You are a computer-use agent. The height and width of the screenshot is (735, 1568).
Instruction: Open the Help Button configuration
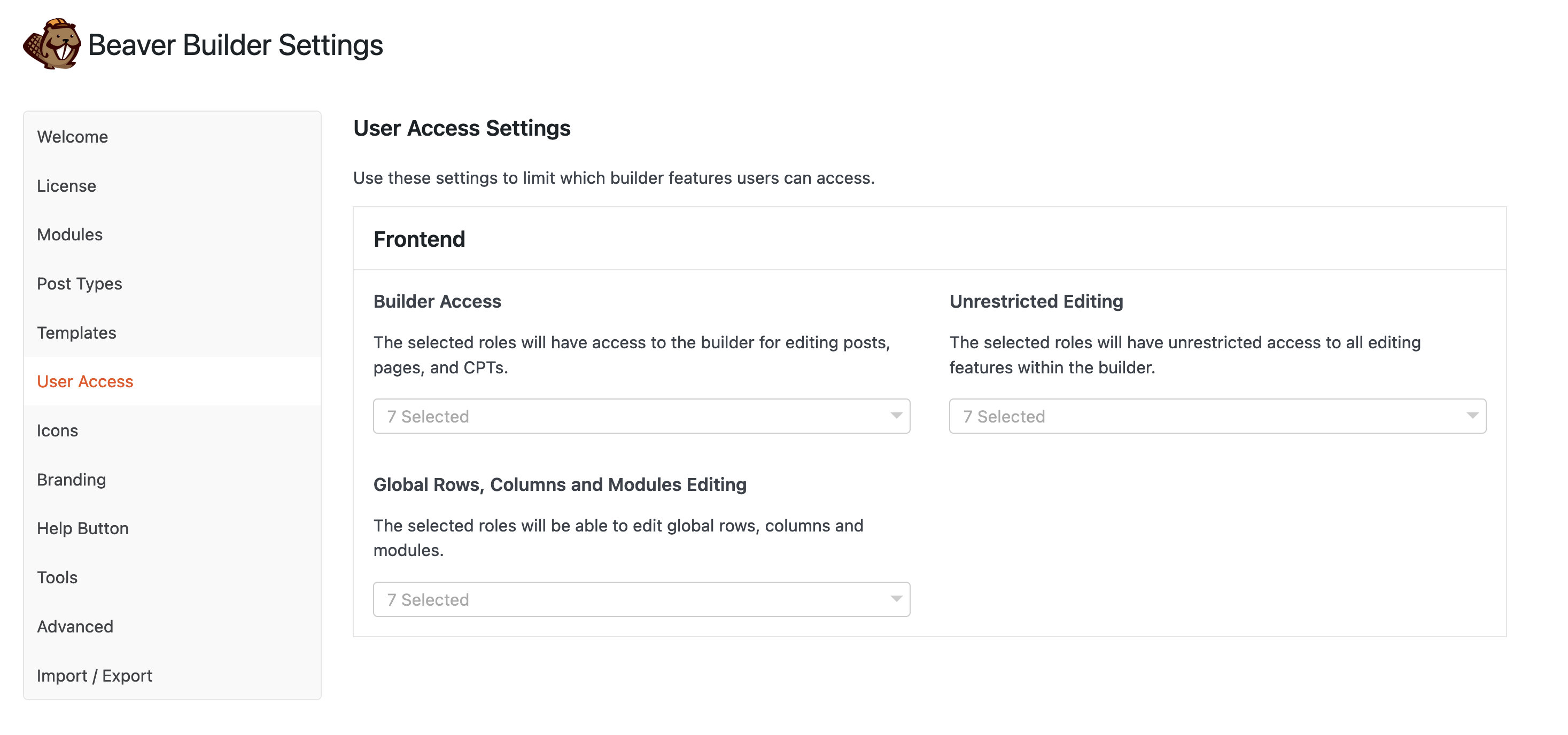tap(83, 528)
